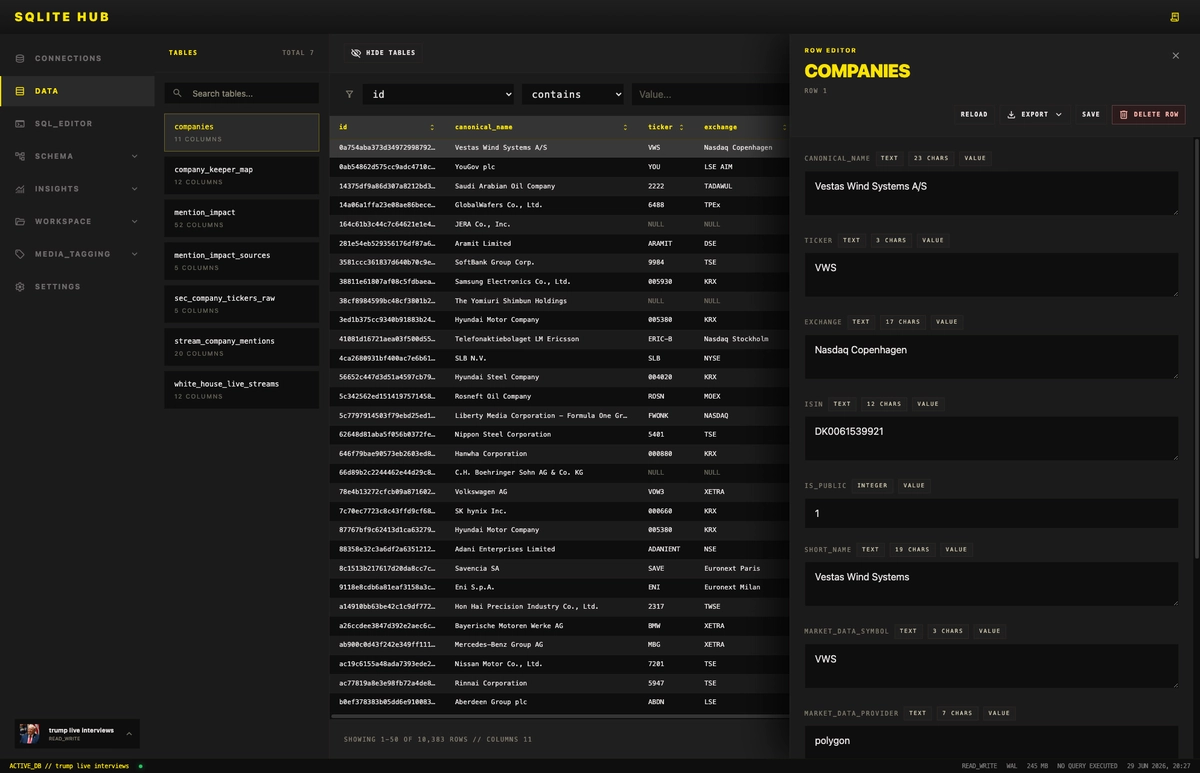Screen dimensions: 1200x773
Task: Select the Aberdeen Group plc row
Action: (x=559, y=702)
